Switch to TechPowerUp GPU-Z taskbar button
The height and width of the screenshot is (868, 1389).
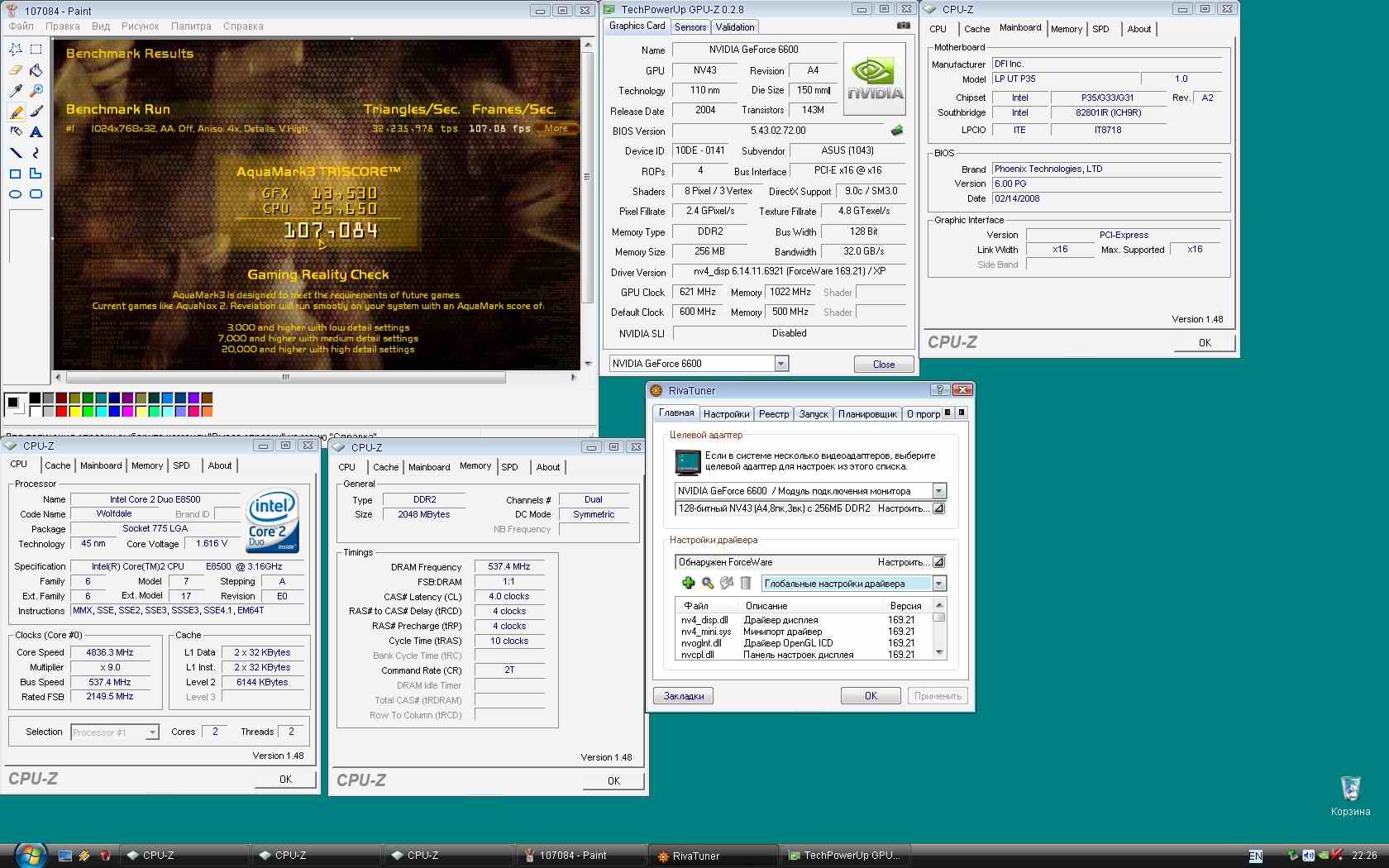click(x=846, y=856)
